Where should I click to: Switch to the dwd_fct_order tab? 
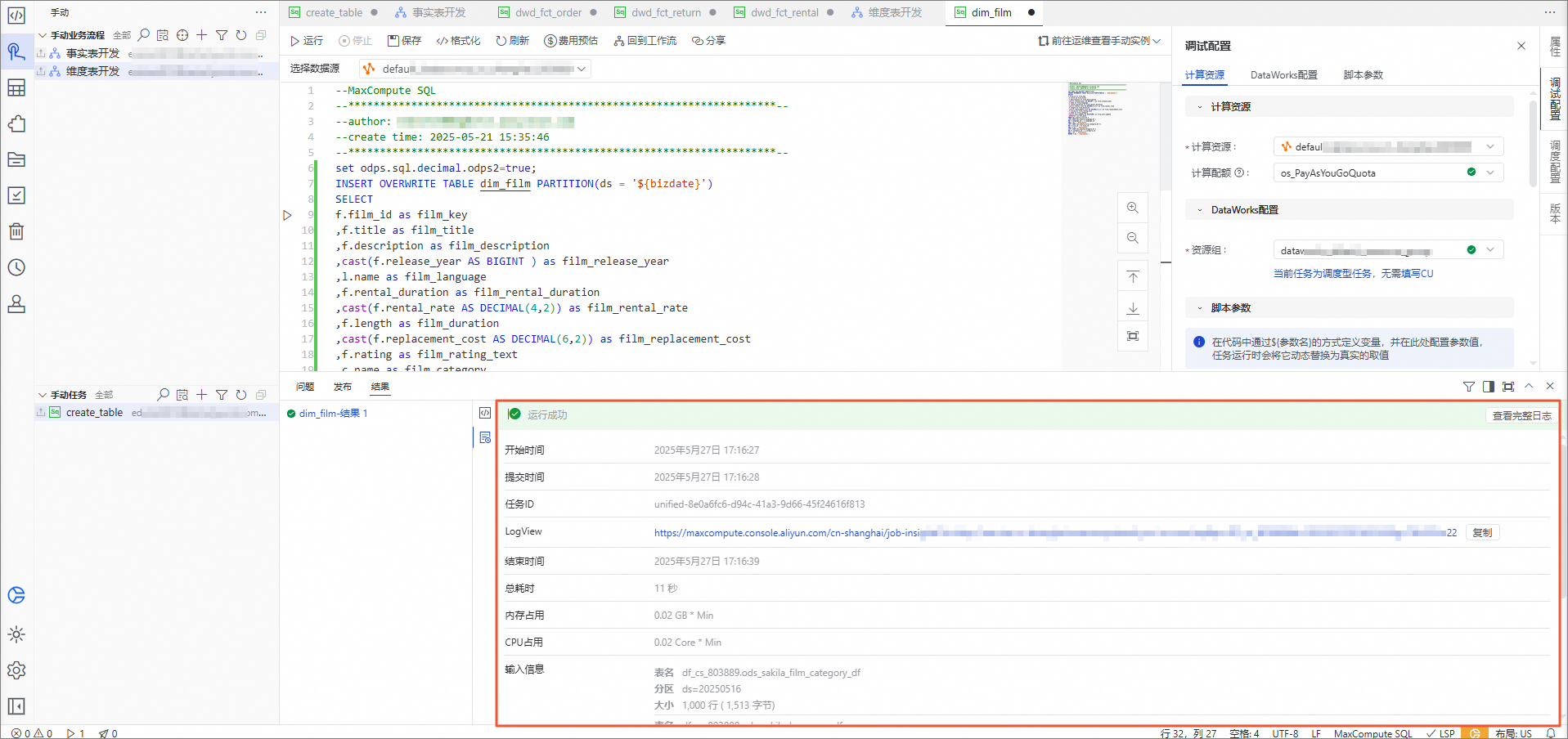point(548,12)
